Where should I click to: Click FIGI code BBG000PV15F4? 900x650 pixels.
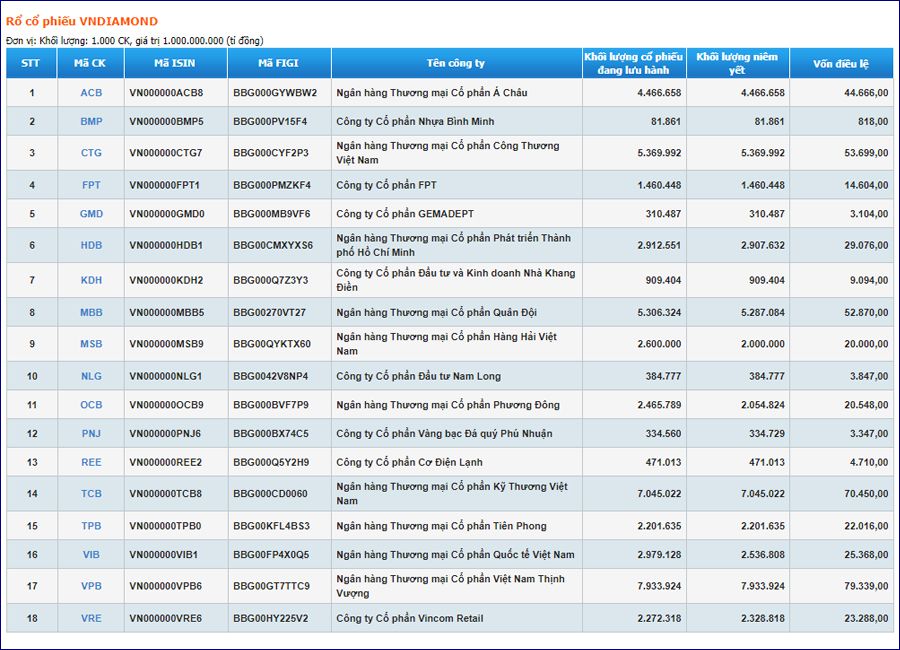click(x=270, y=122)
